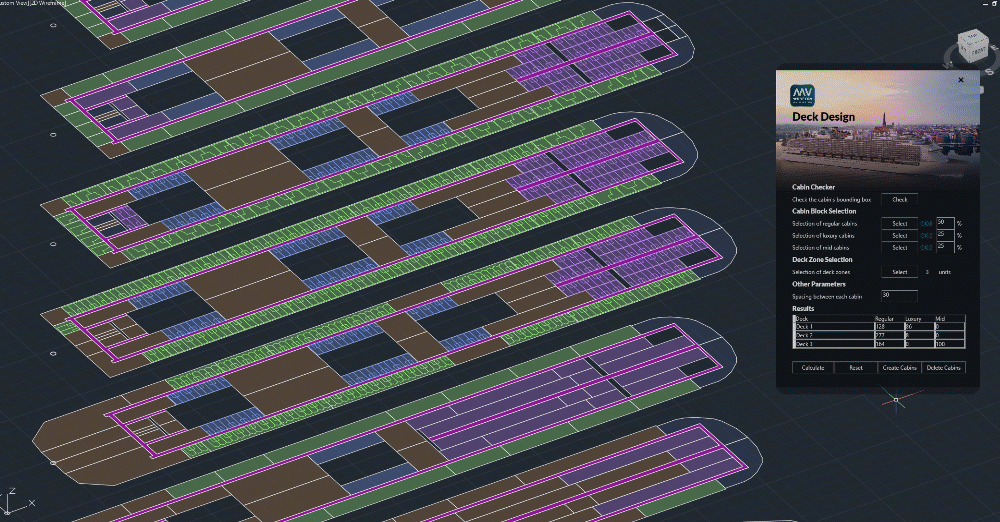The image size is (1000, 522).
Task: Edit the mid cabins percentage field
Action: (945, 248)
